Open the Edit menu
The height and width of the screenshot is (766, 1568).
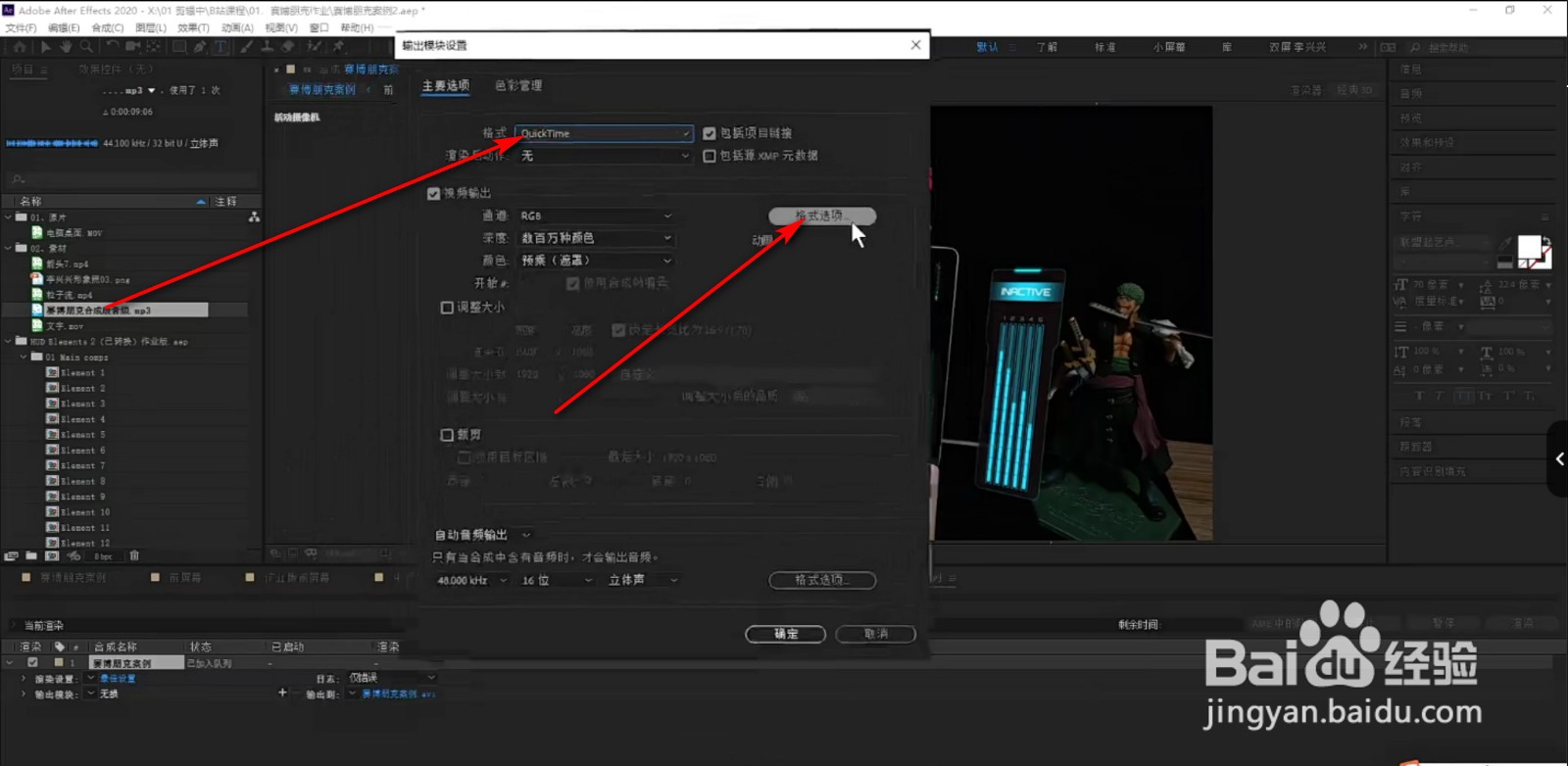tap(64, 27)
